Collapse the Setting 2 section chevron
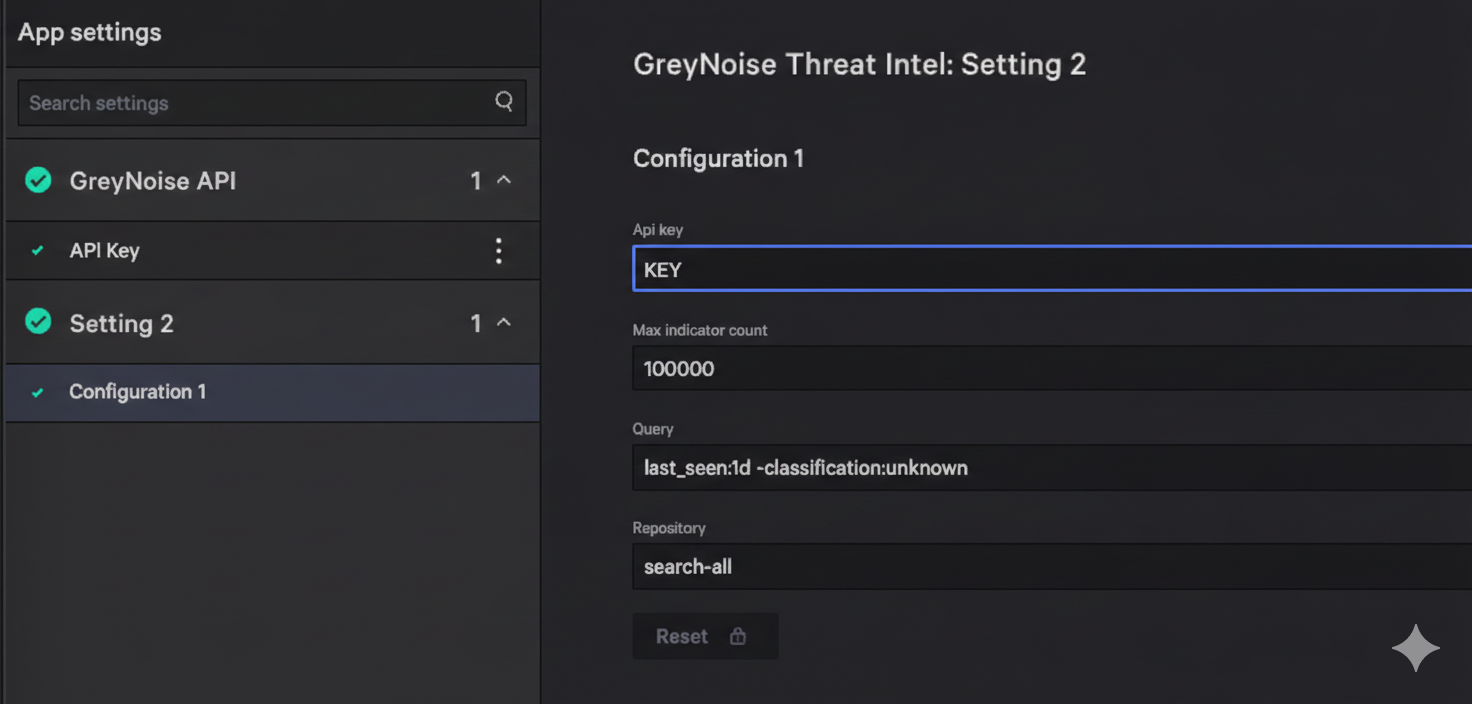Screen dimensions: 1472x704 (x=504, y=322)
